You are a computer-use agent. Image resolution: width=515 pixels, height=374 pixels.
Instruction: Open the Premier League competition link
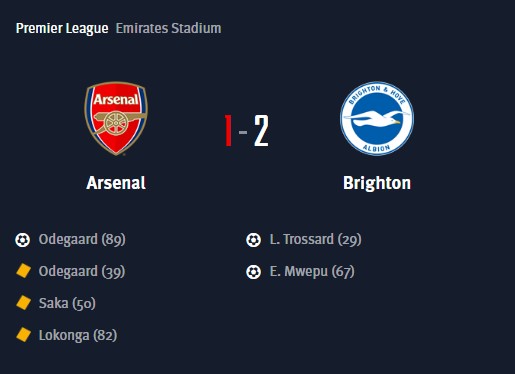62,29
